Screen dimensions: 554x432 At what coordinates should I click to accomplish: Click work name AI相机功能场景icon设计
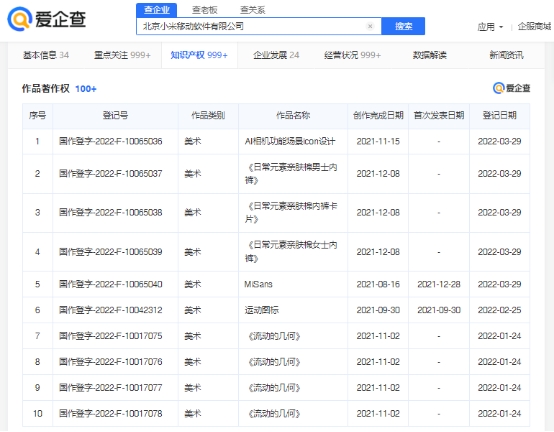(x=290, y=141)
